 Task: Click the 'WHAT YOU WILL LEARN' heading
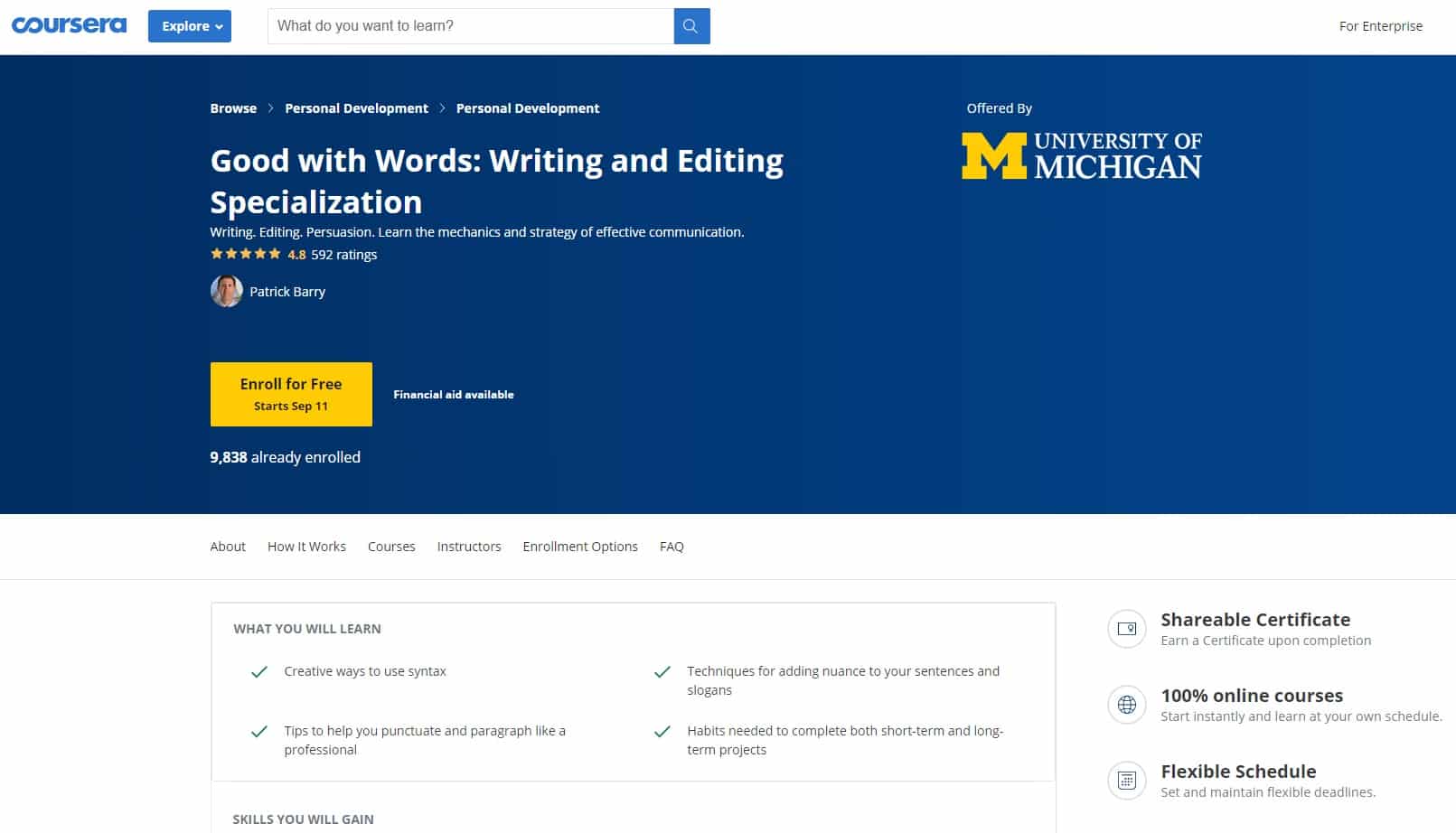pos(307,629)
